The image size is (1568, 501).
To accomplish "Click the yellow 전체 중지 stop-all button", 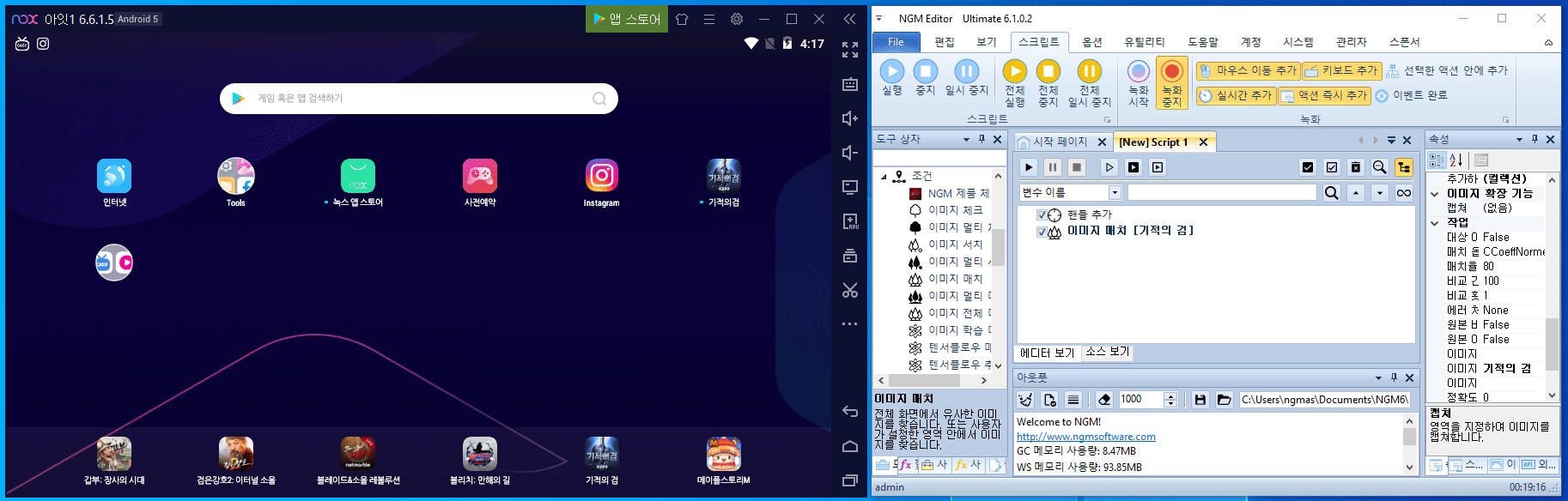I will tap(1048, 83).
